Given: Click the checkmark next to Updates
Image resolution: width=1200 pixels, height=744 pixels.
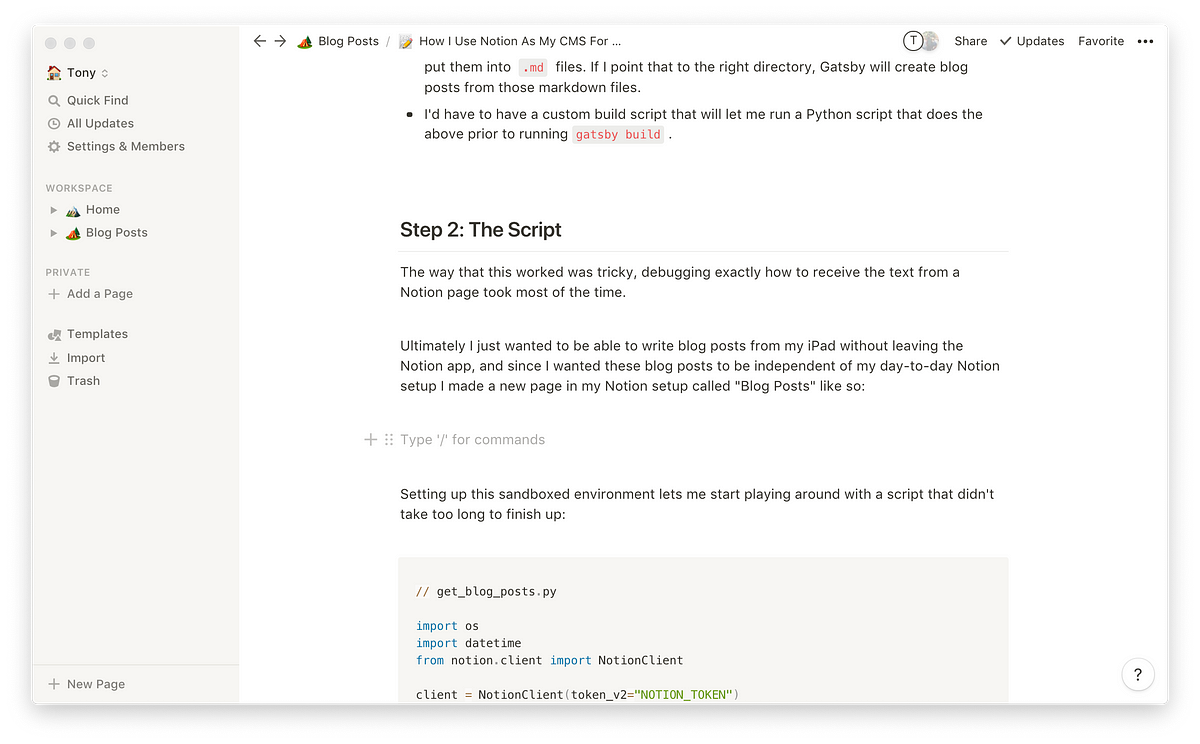Looking at the screenshot, I should click(1006, 41).
